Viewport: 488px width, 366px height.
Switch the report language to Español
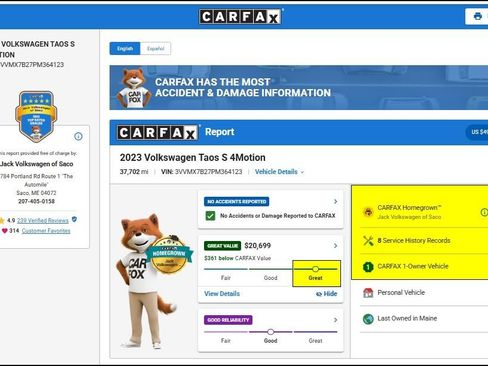[x=156, y=48]
